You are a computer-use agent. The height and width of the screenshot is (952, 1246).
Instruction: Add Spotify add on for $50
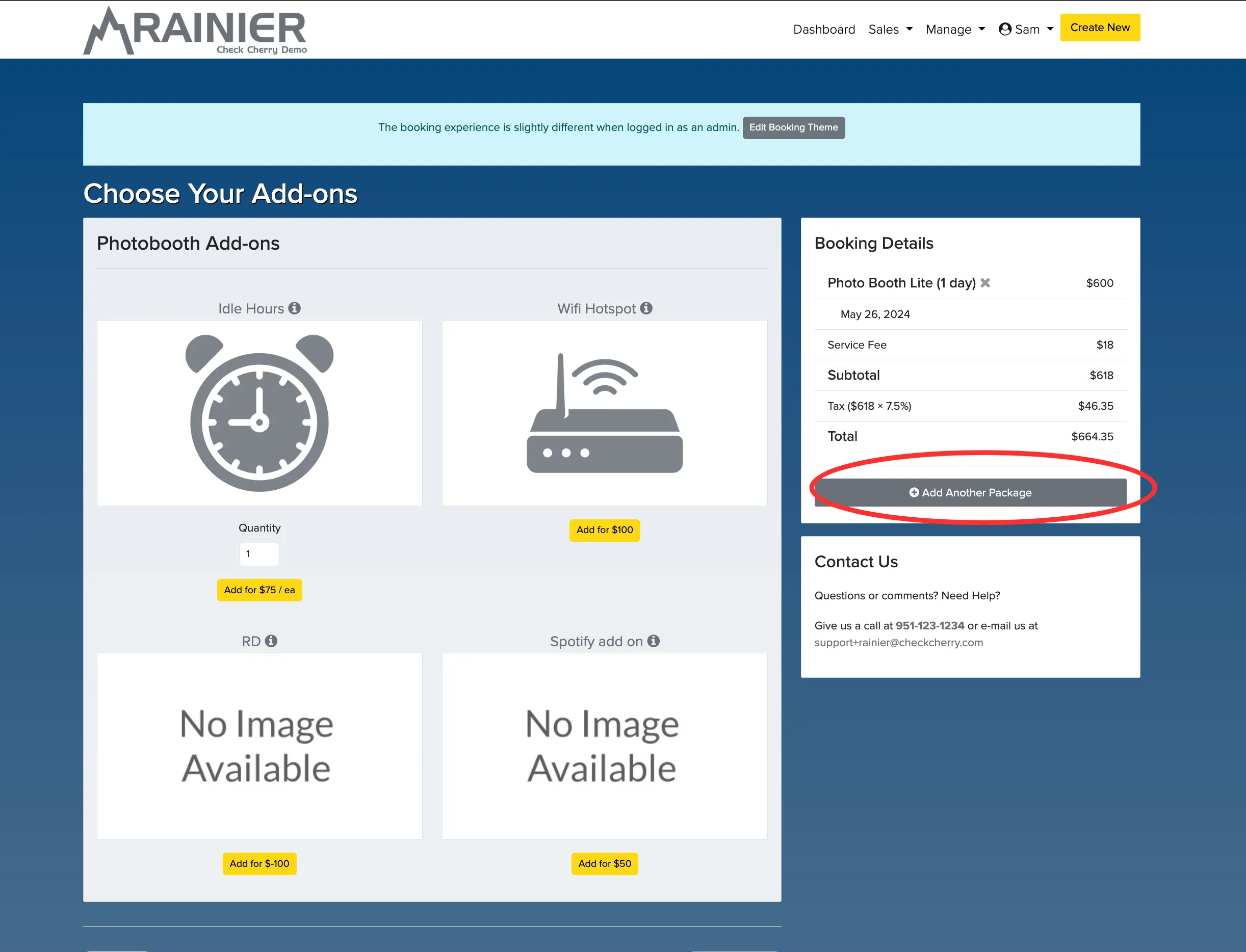[x=605, y=864]
